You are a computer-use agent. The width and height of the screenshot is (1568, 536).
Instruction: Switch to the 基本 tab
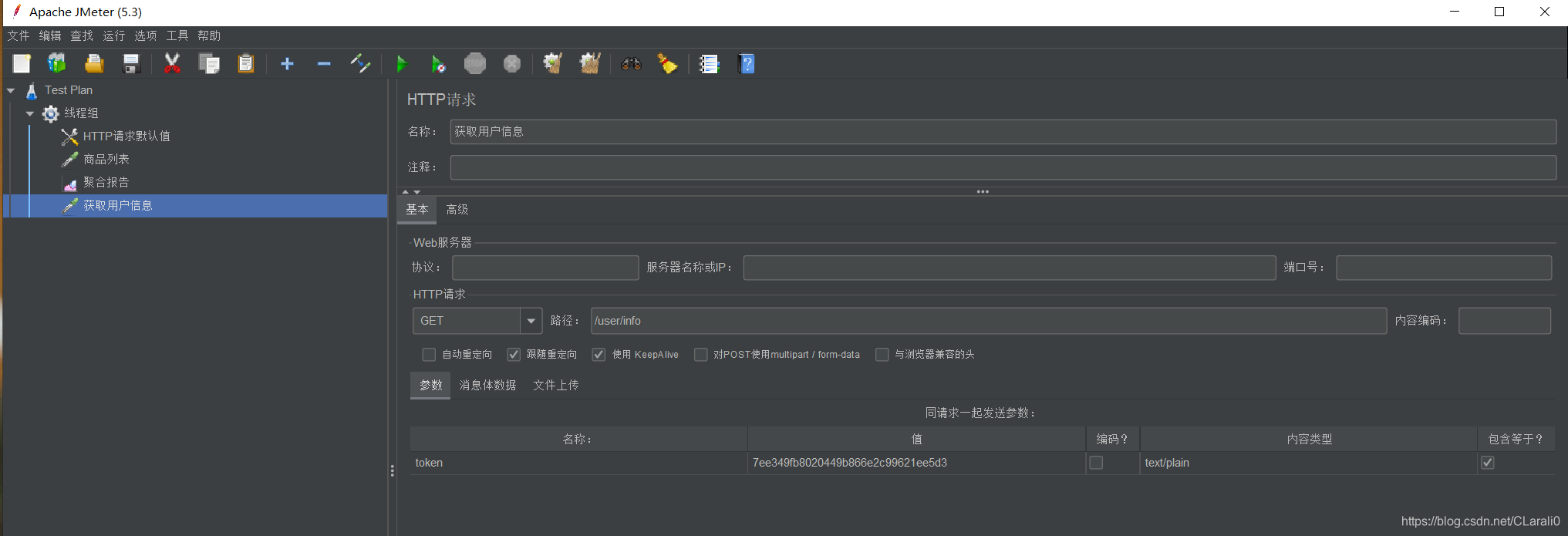point(417,210)
